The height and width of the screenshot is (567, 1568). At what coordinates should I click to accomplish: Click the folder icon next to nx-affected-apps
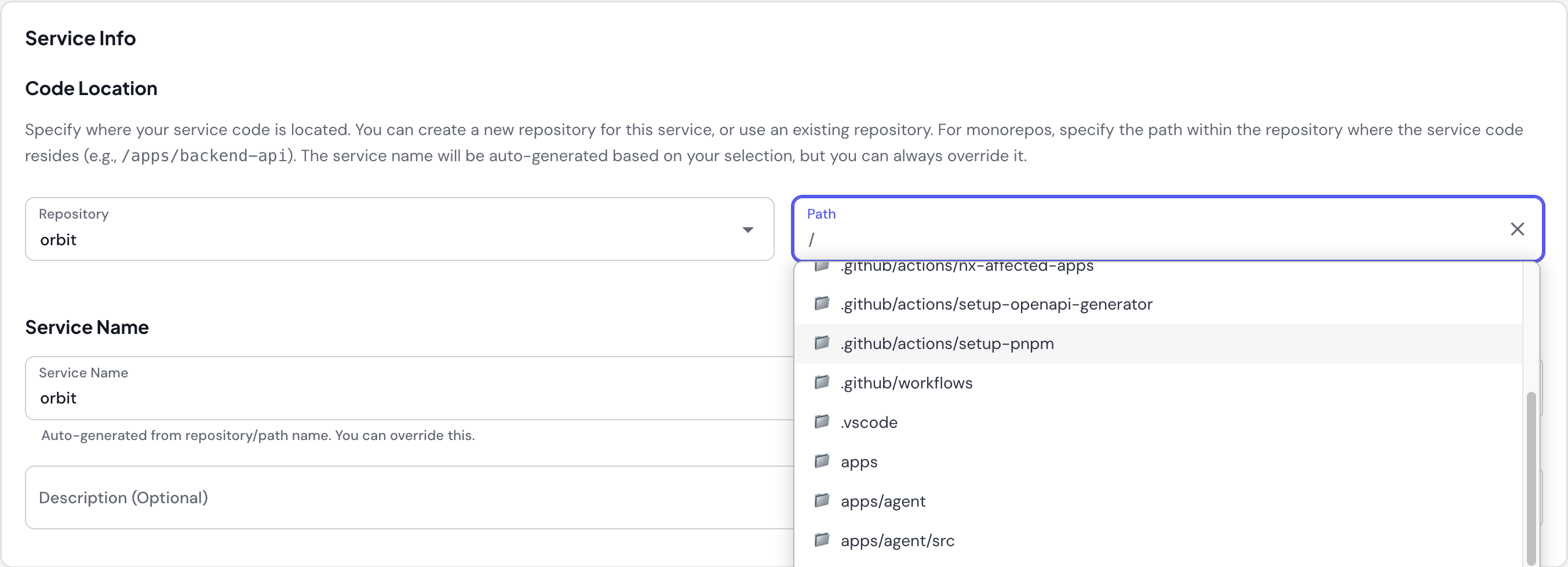822,266
